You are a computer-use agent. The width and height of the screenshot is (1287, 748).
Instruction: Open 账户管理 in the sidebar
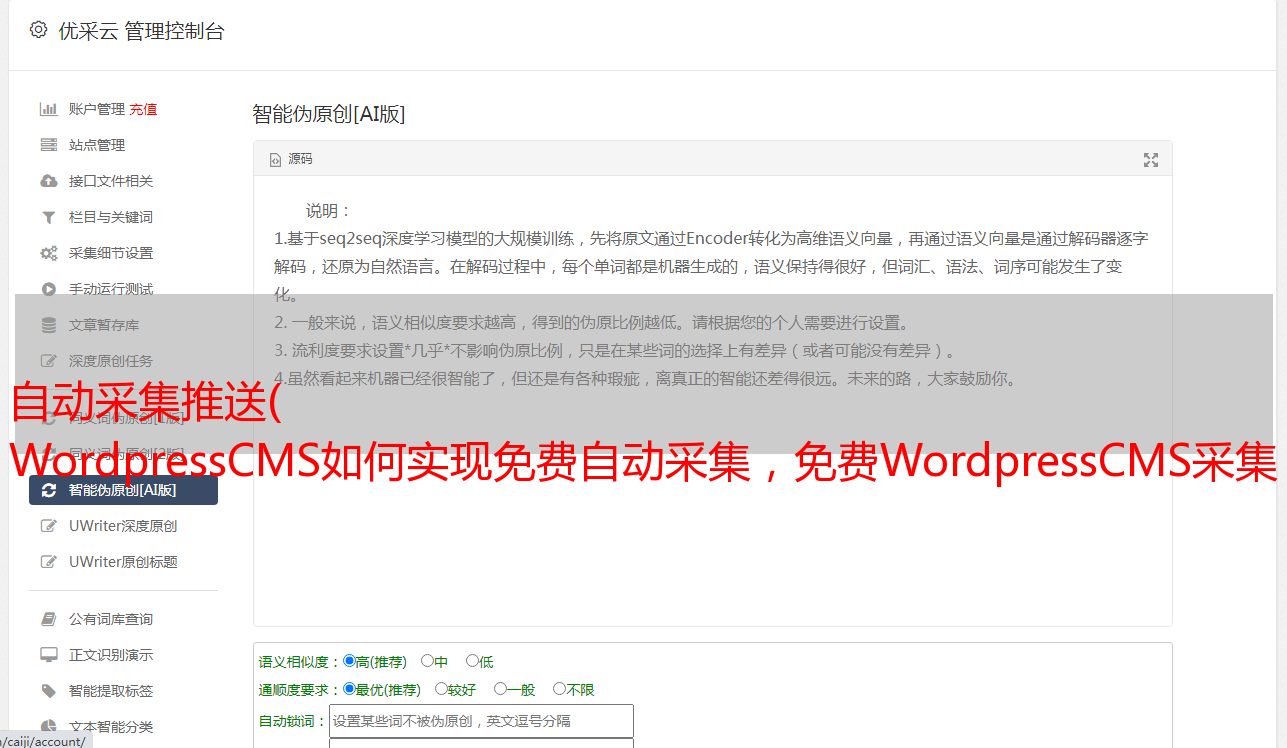pos(97,109)
